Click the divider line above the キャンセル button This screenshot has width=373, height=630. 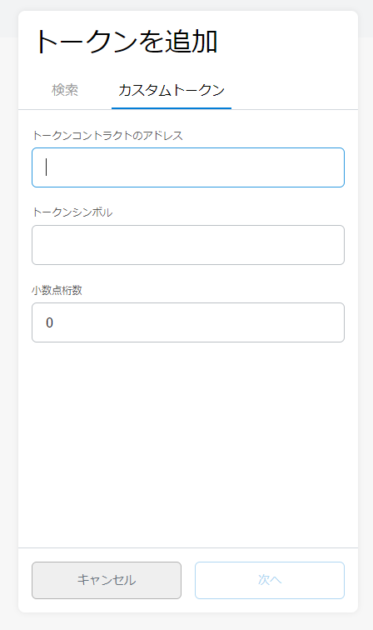point(188,547)
